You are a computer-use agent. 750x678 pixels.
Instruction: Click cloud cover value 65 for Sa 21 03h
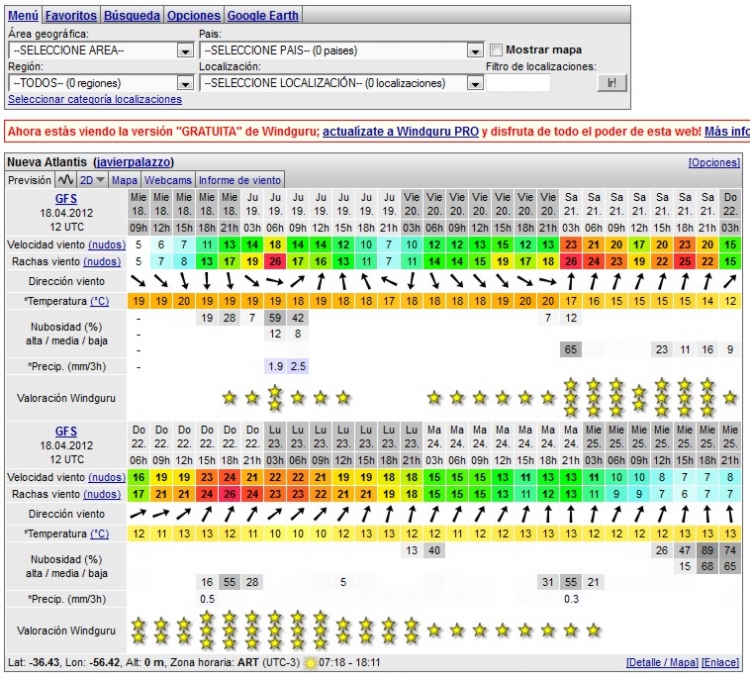571,350
